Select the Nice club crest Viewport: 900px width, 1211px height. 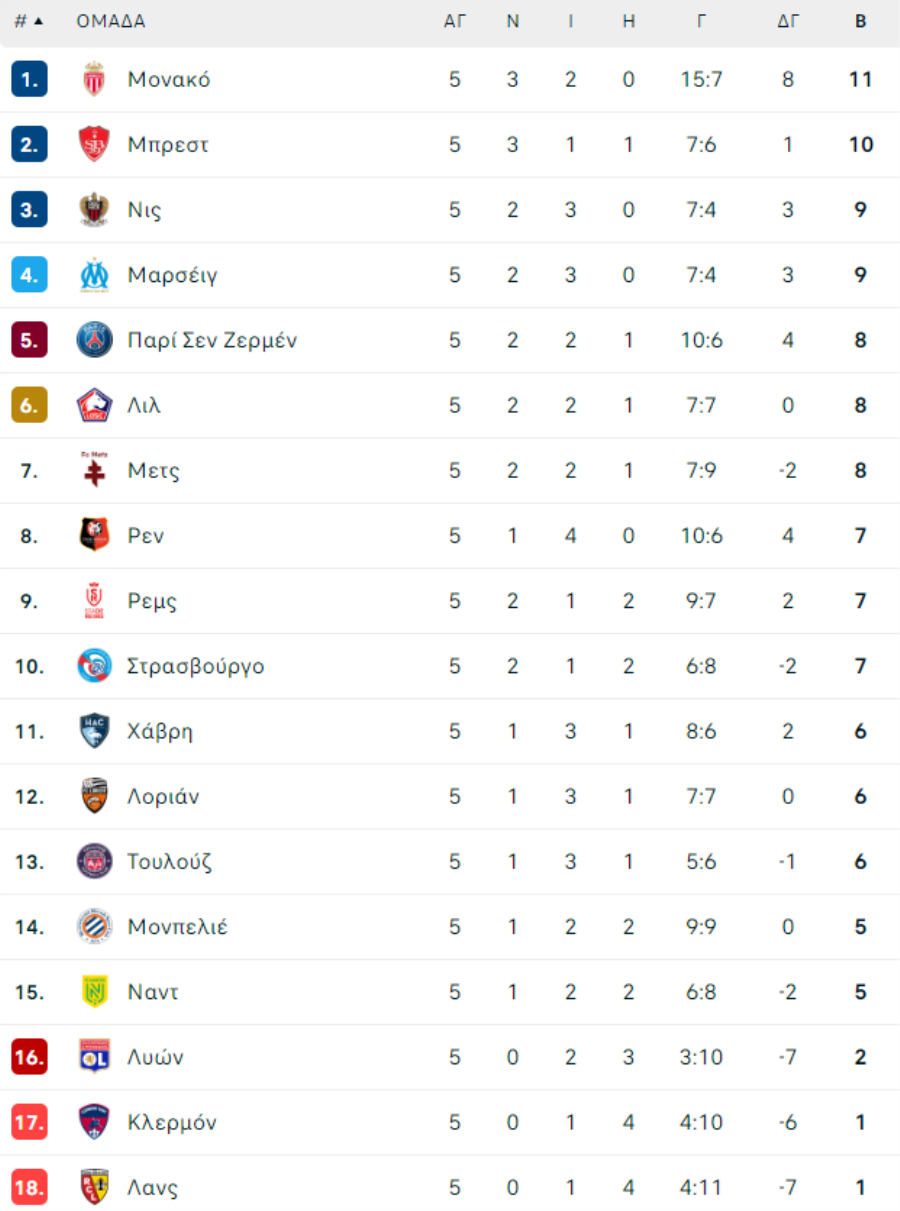[x=94, y=210]
